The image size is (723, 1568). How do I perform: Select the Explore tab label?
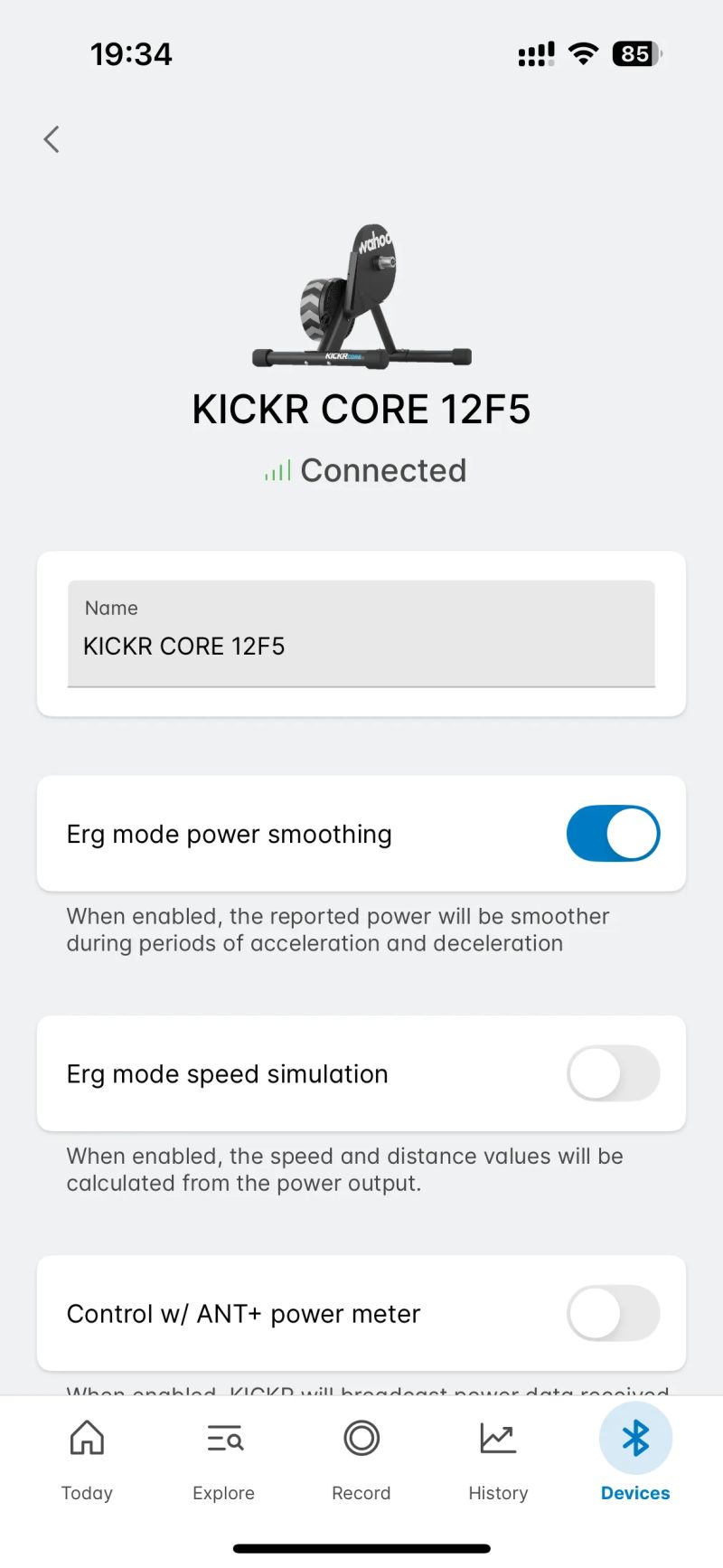224,1493
